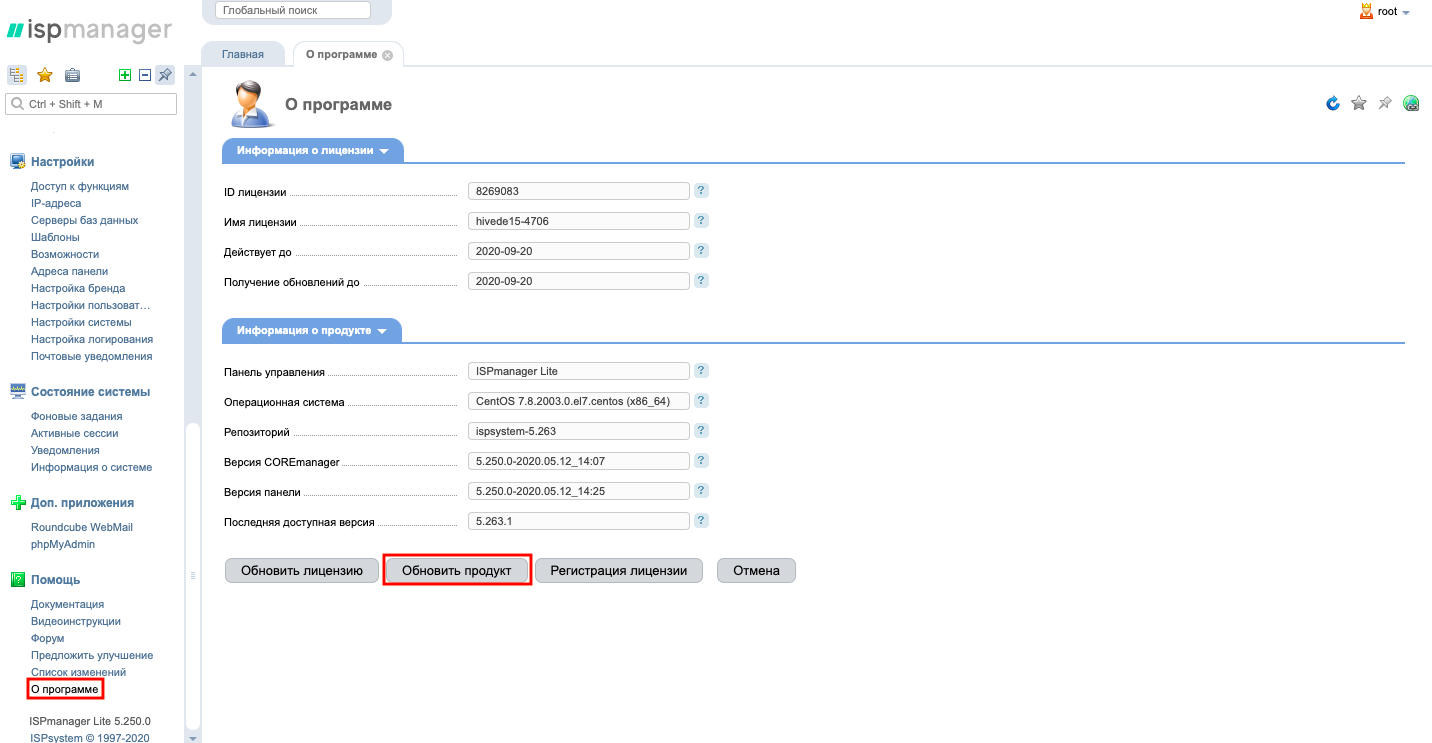Viewport: 1432px width, 743px height.
Task: Click the green globe icon in header
Action: coord(1411,103)
